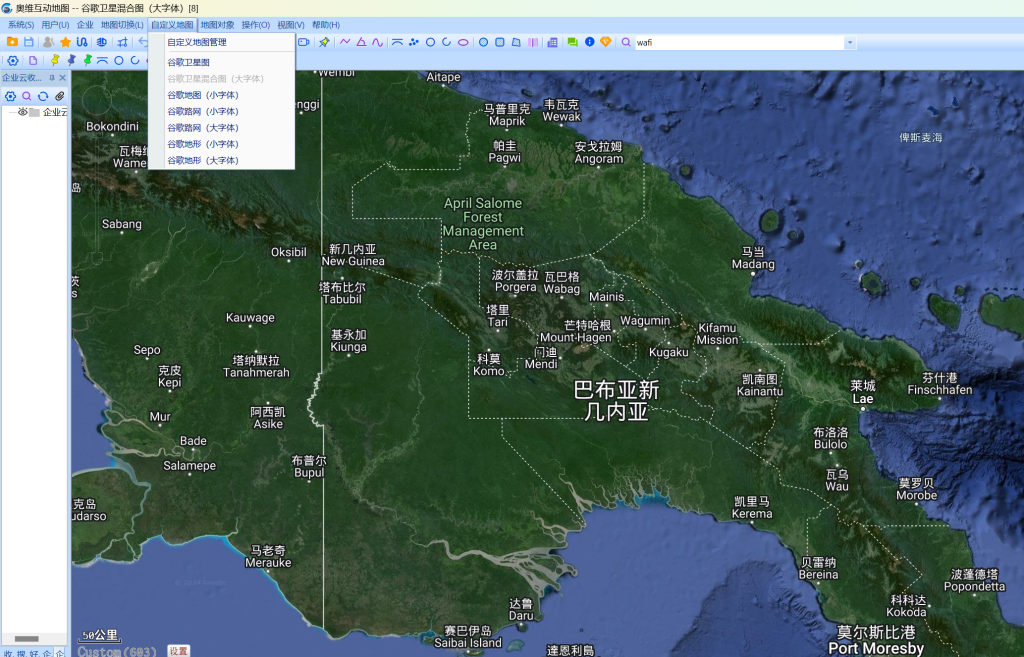Select 谷歌地形 (大字体) menu entry
Screen dimensions: 1024x657
pos(202,160)
